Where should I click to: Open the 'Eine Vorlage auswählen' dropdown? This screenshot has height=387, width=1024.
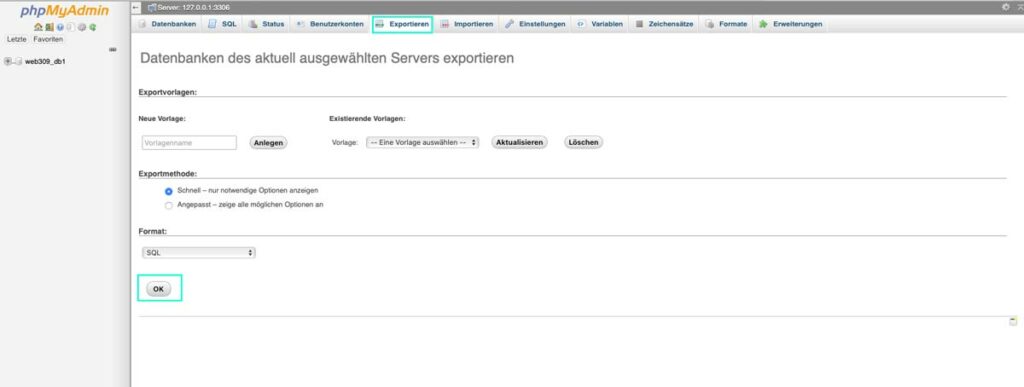coord(423,142)
